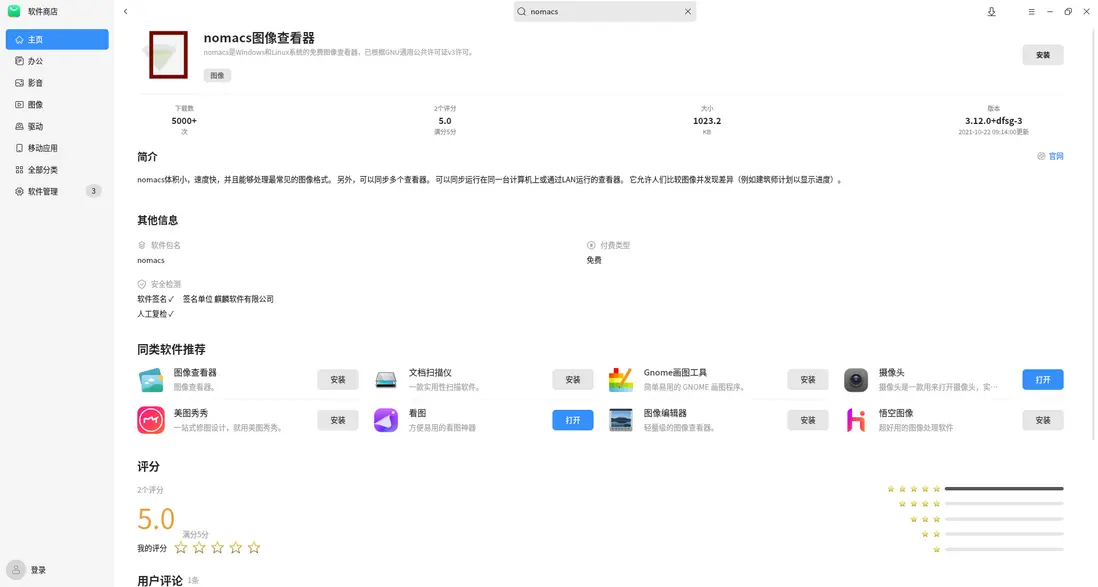Select 图像 category in sidebar

tap(57, 104)
